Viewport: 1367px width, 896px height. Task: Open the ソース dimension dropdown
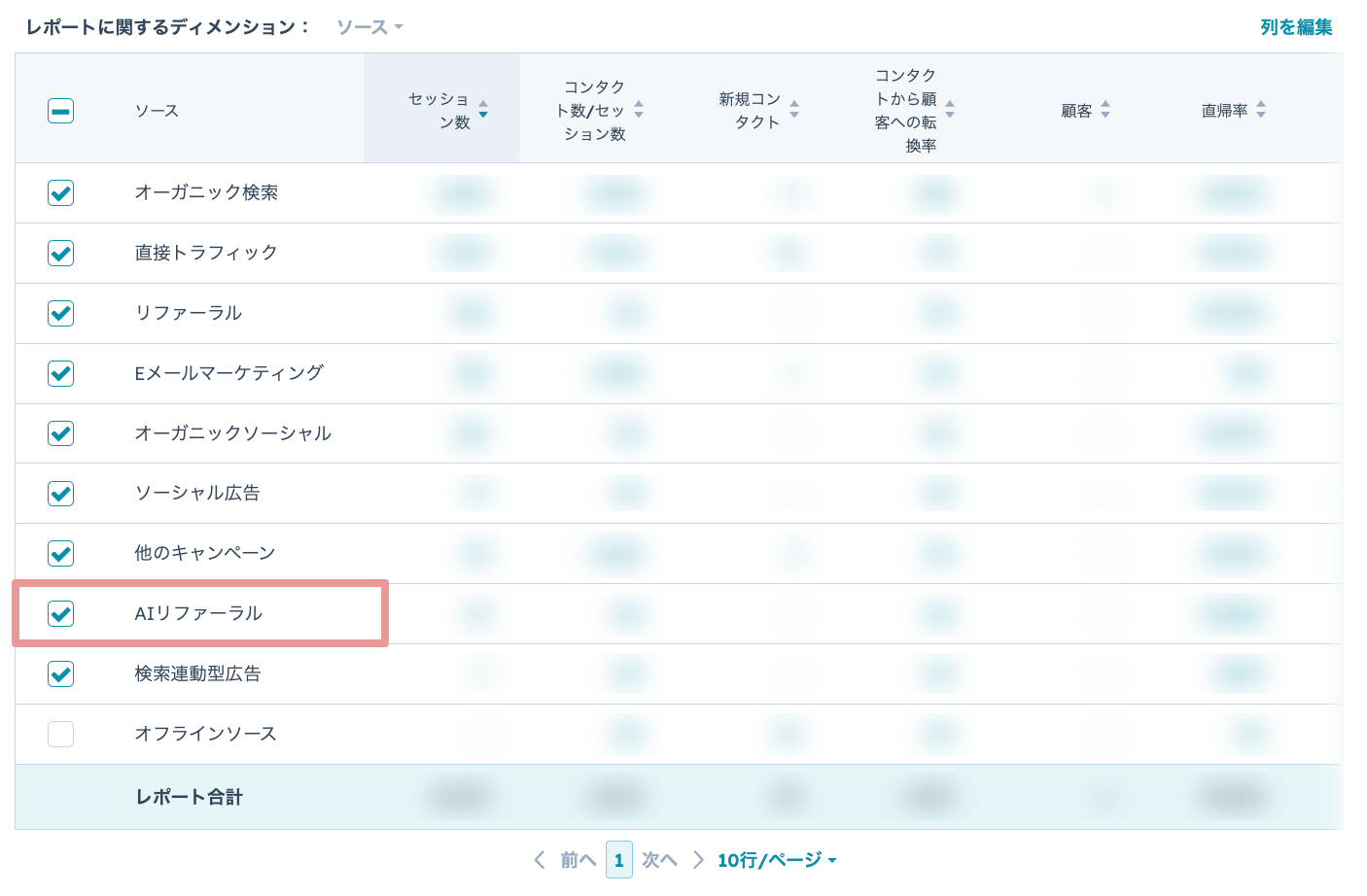pyautogui.click(x=369, y=27)
